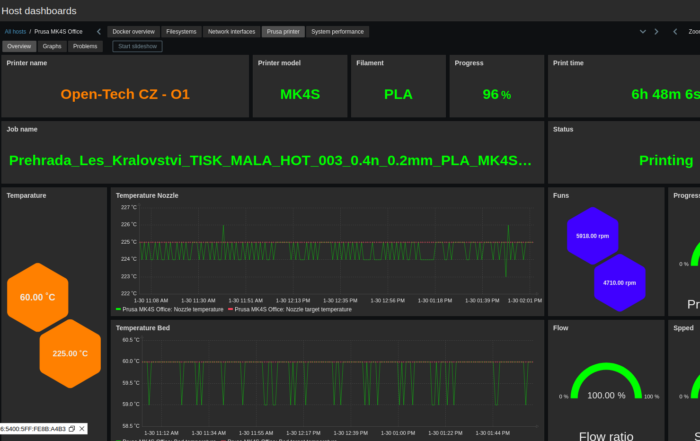Viewport: 700px width, 441px height.
Task: Click the 96 % progress value
Action: tap(496, 94)
